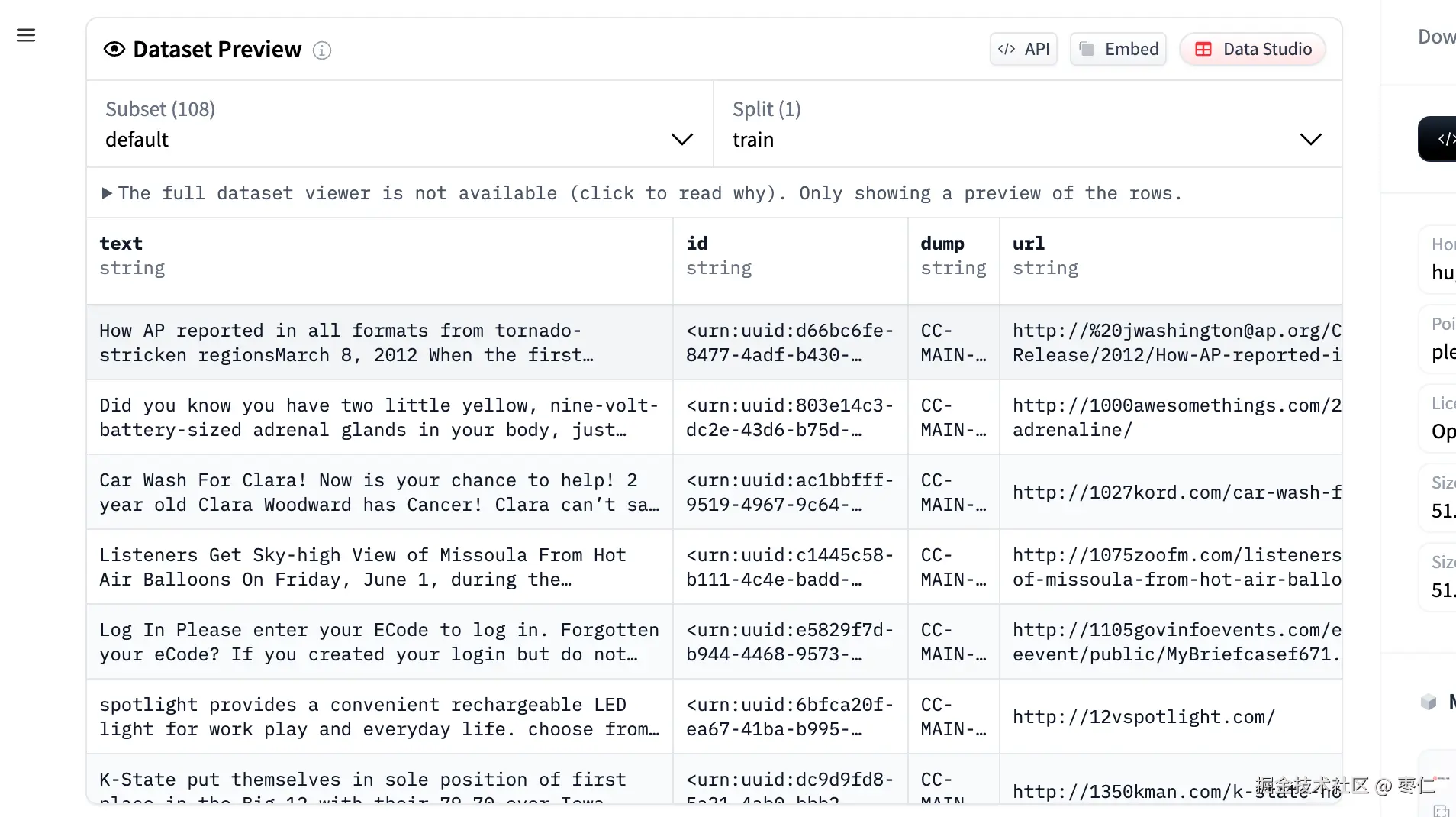
Task: Open Data Studio
Action: [1252, 50]
